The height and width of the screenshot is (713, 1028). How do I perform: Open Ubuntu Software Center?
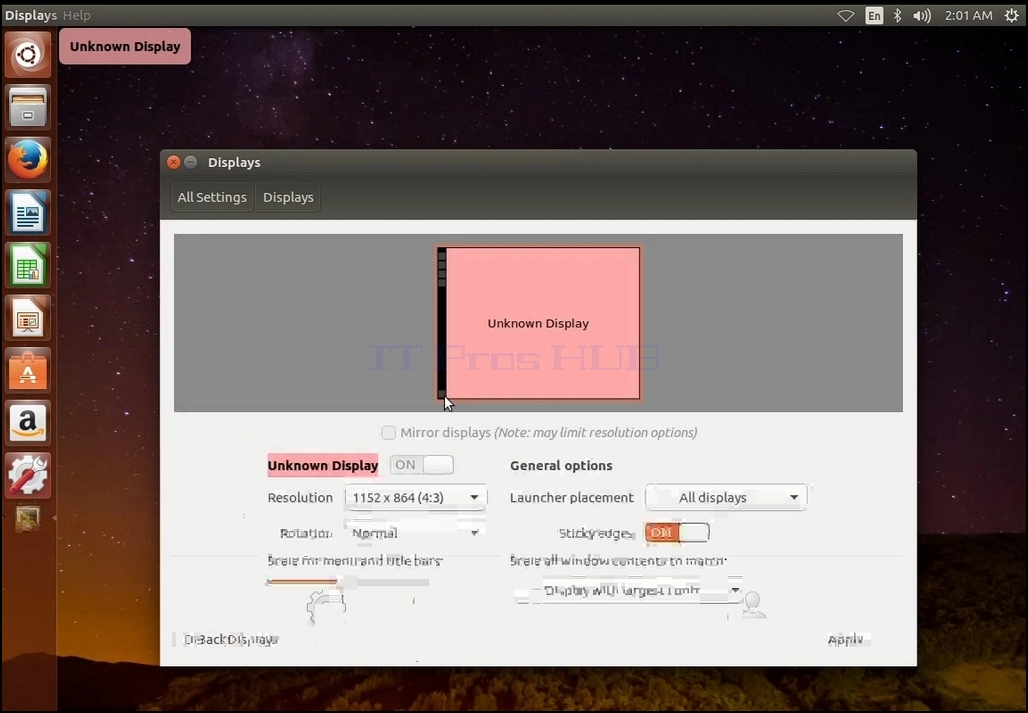coord(28,372)
